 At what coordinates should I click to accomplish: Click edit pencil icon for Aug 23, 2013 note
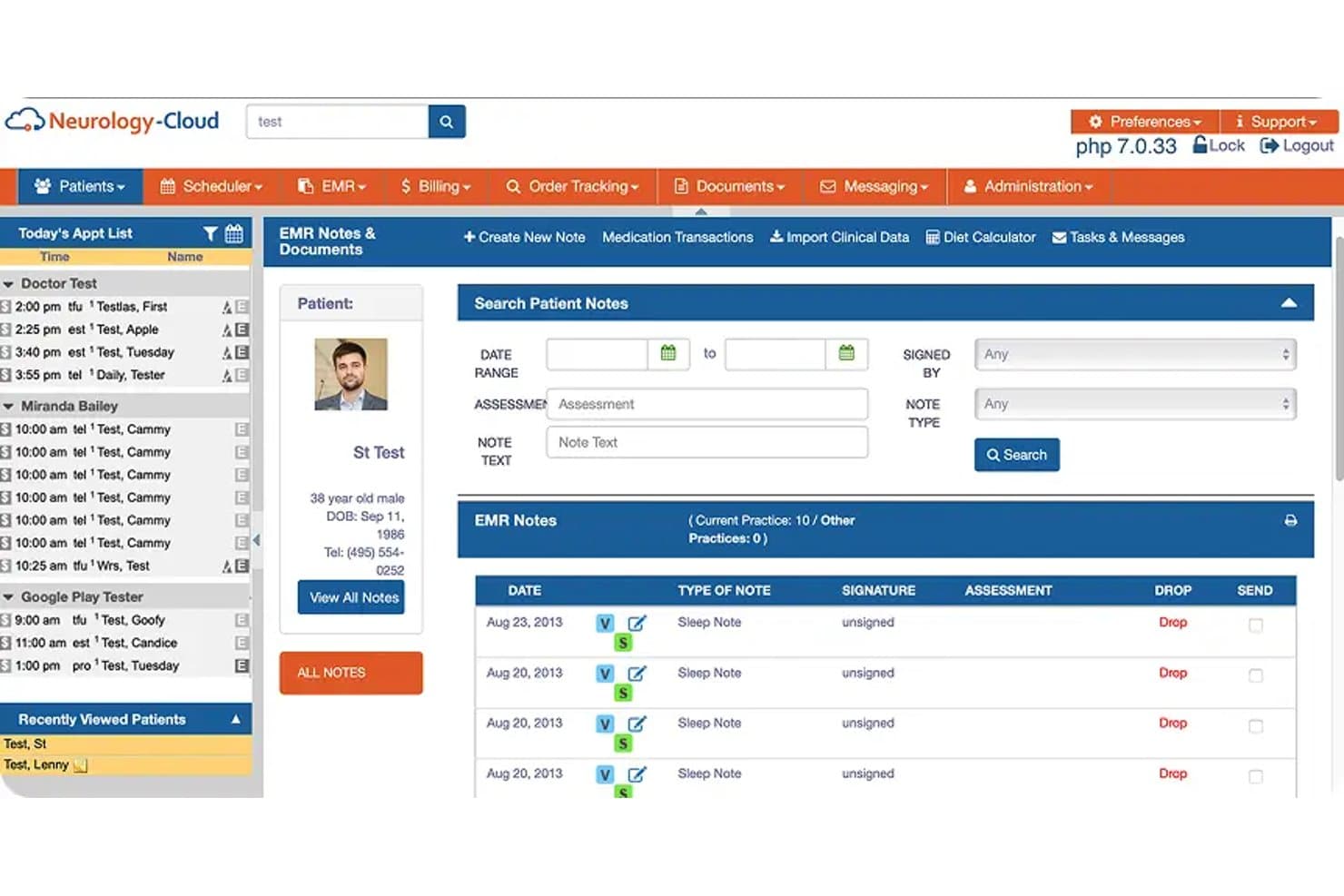tap(637, 623)
